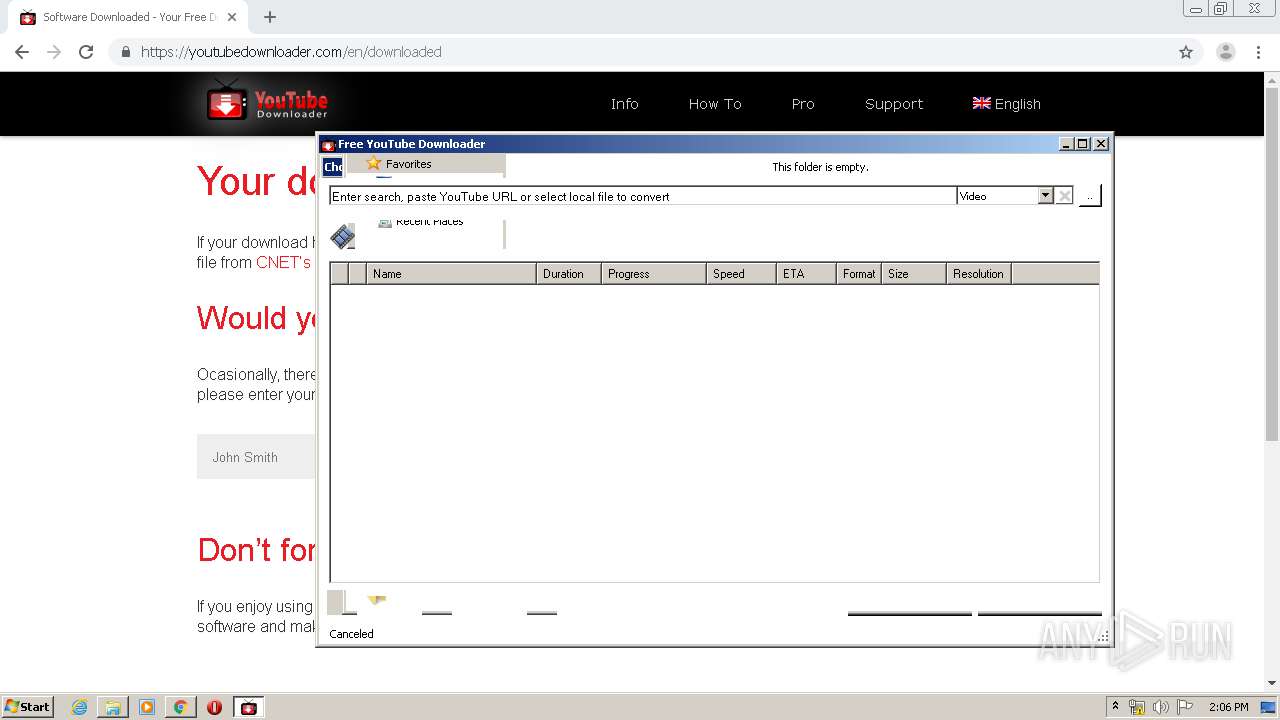1280x720 pixels.
Task: Reload the current Chrome page
Action: (86, 52)
